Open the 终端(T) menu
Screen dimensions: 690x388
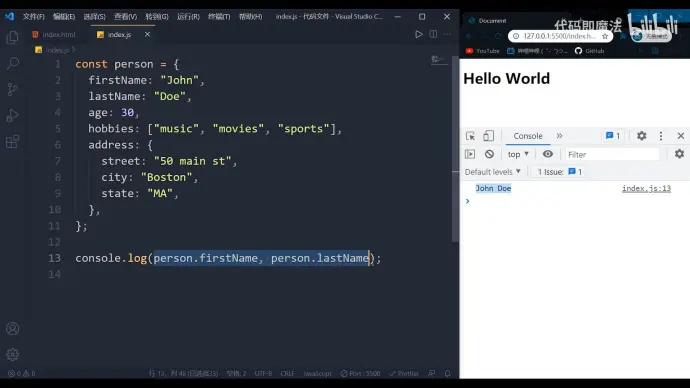219,17
